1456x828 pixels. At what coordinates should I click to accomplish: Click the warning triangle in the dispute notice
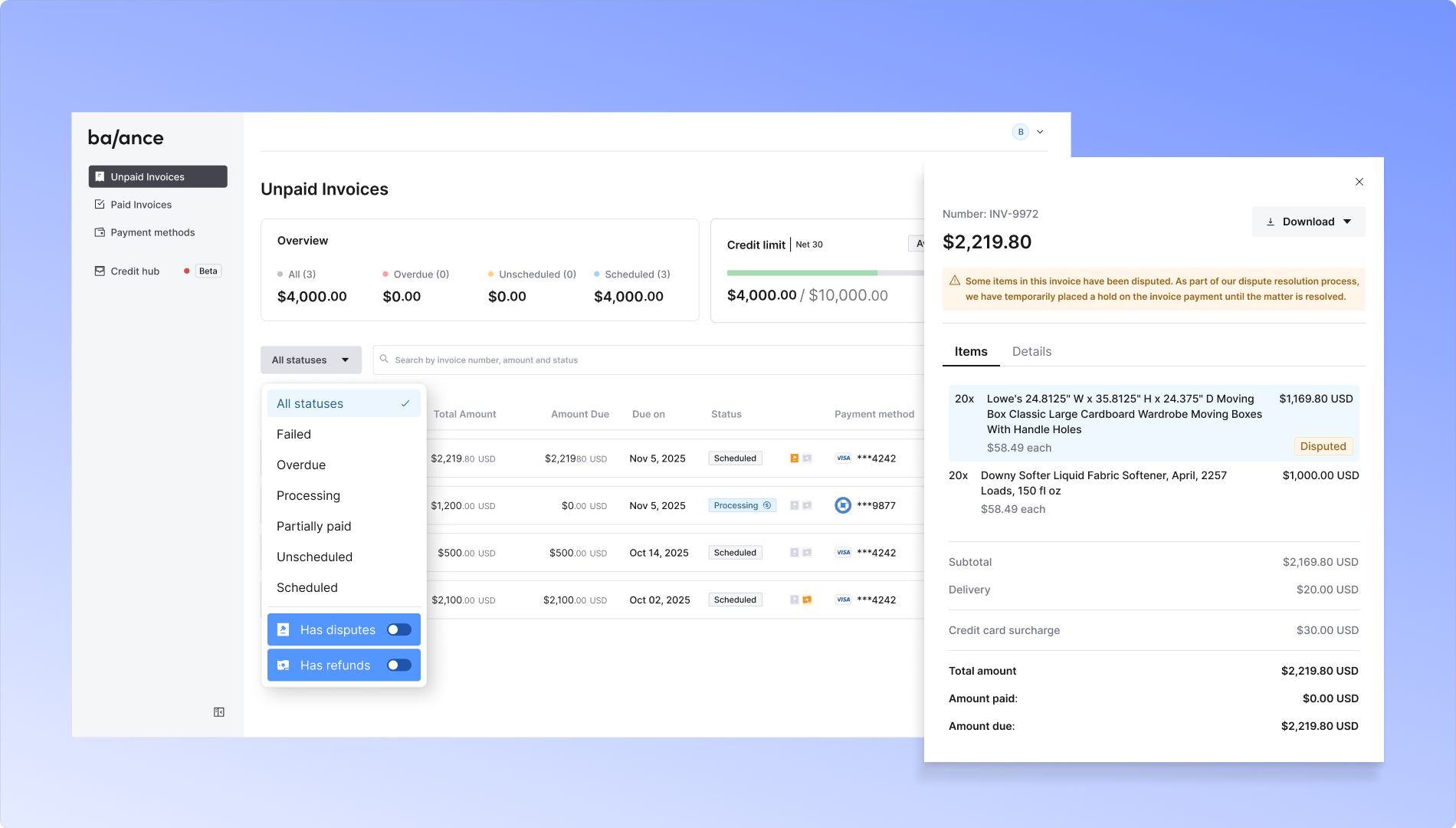[x=955, y=281]
